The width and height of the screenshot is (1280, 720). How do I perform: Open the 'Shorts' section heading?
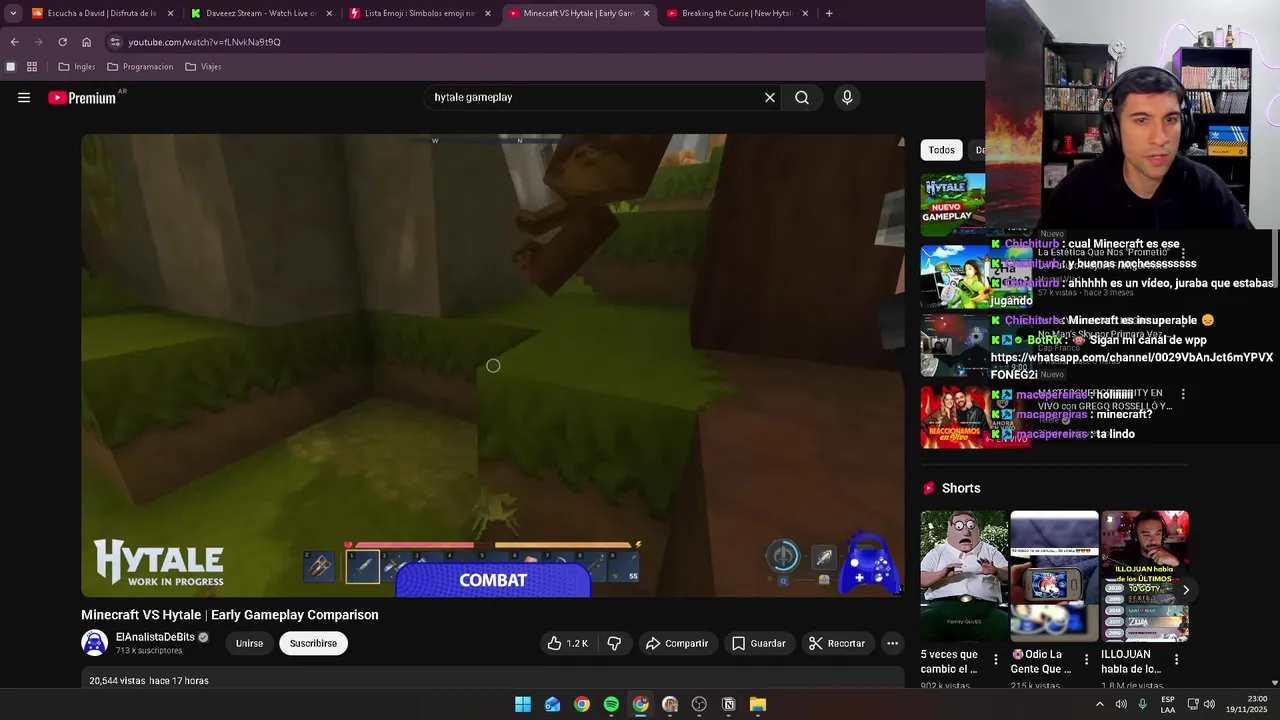[x=960, y=488]
